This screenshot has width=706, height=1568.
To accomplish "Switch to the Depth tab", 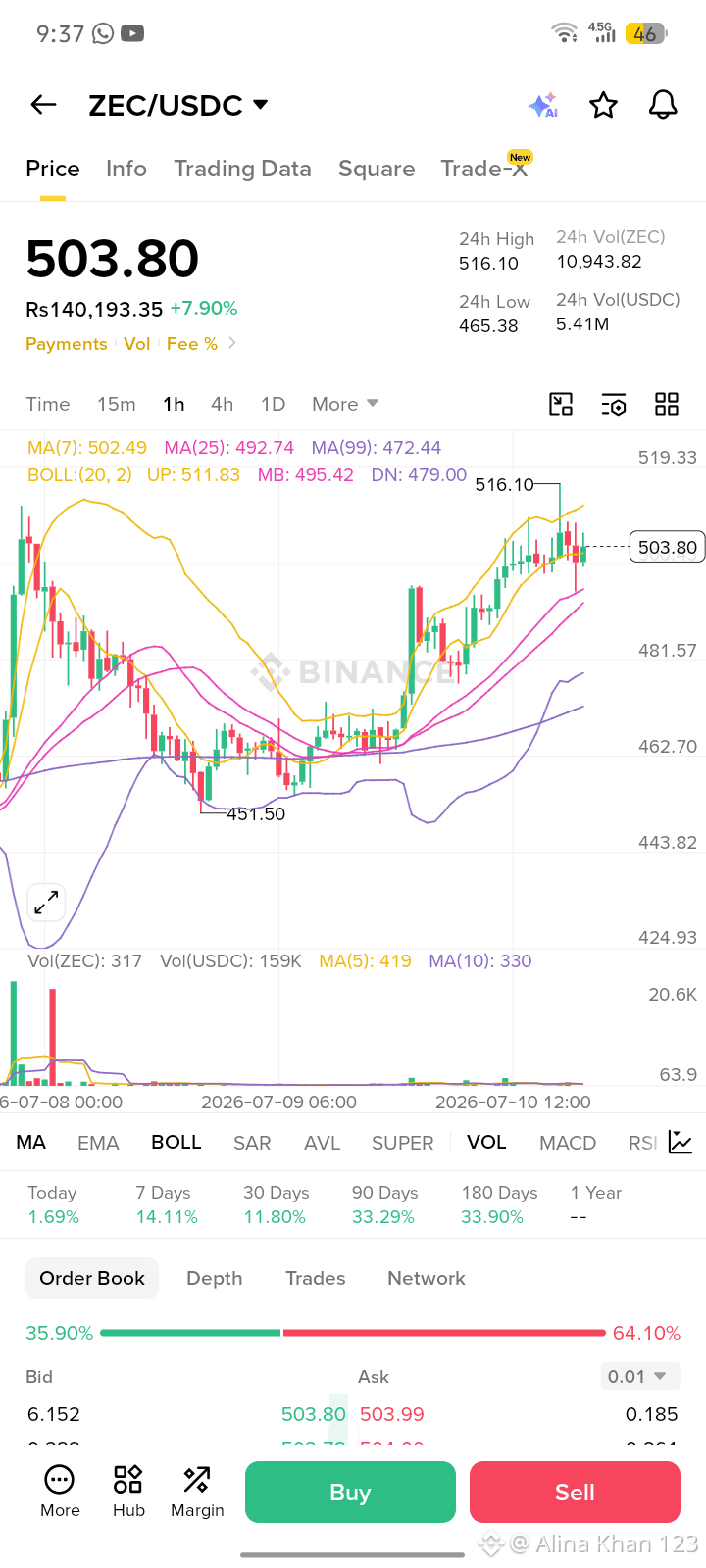I will click(215, 1278).
